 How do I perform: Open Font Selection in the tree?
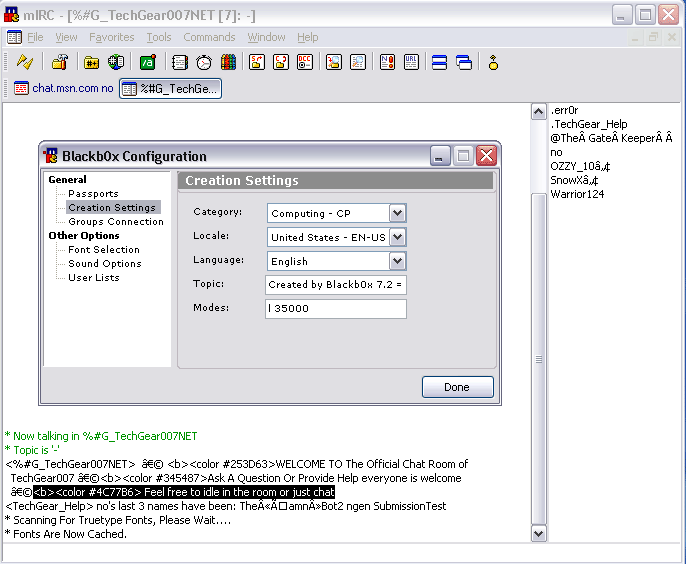pos(104,249)
